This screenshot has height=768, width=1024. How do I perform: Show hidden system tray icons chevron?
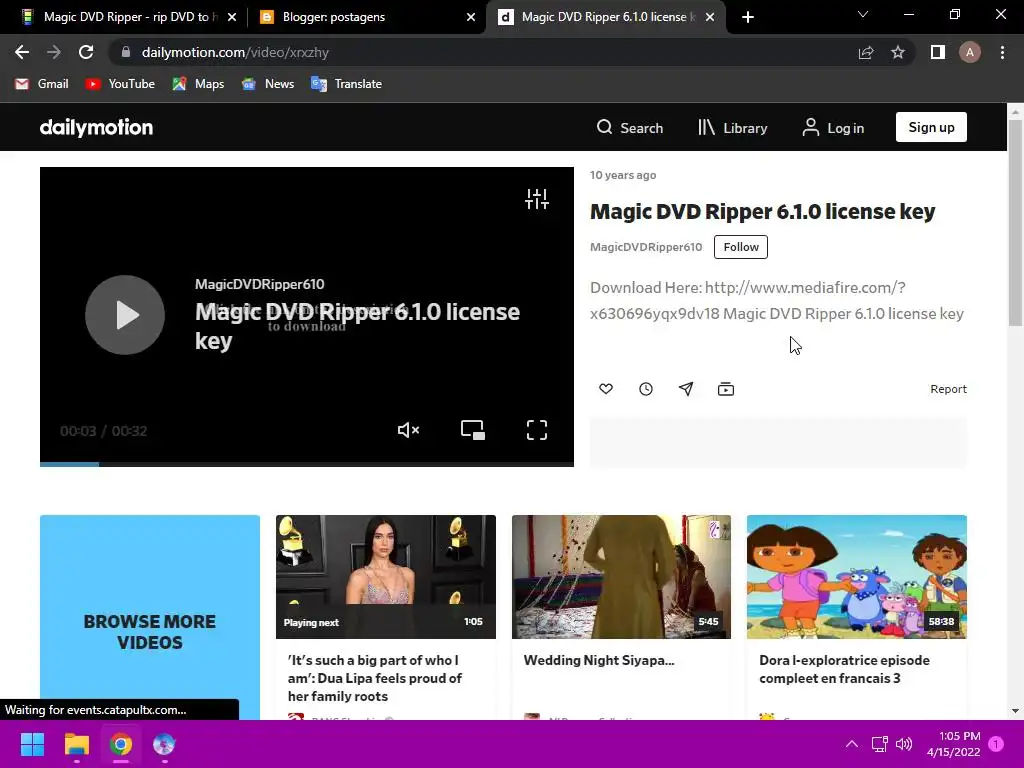852,744
